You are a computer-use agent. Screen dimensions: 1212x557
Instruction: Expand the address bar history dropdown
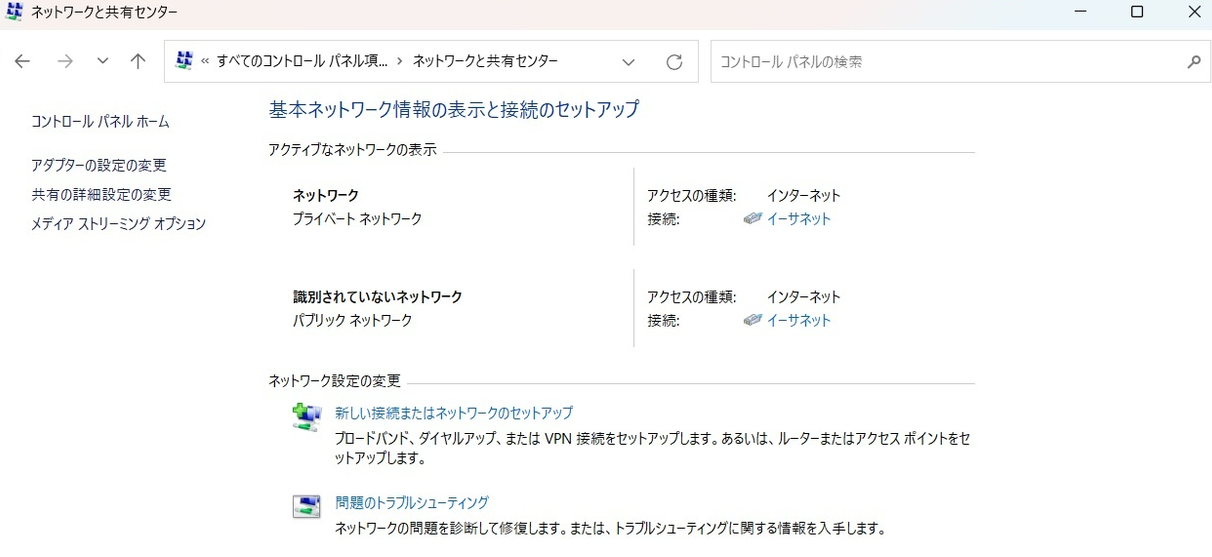[x=628, y=62]
